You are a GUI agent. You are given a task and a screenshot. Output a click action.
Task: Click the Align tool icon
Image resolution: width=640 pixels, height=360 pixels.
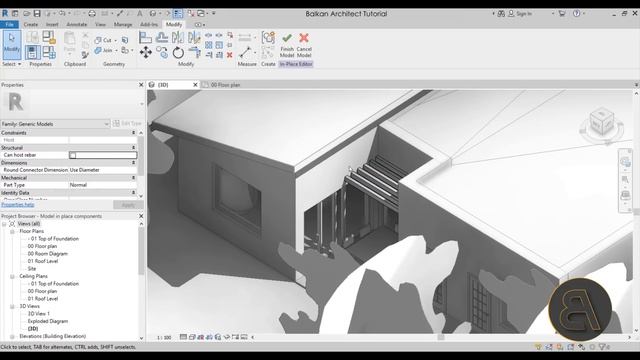[145, 38]
